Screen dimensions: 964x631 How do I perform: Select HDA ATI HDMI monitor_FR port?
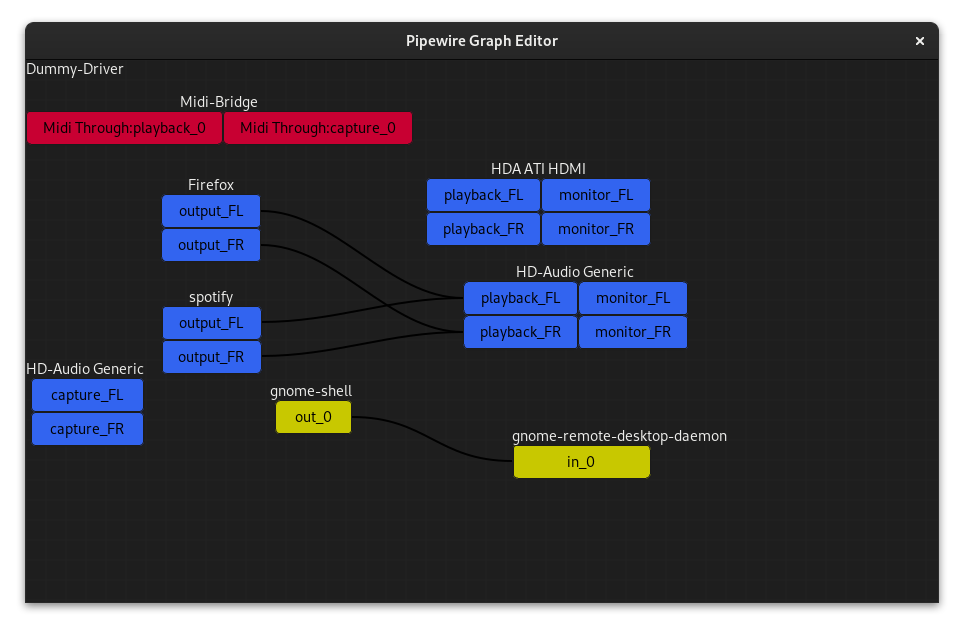tap(596, 229)
